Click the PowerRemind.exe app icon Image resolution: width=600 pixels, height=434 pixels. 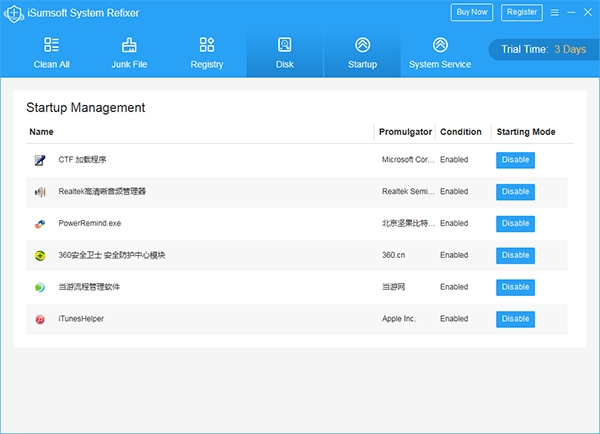40,224
